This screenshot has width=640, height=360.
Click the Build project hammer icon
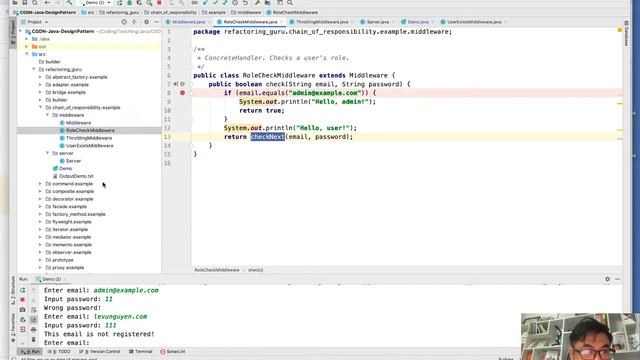[x=69, y=2]
